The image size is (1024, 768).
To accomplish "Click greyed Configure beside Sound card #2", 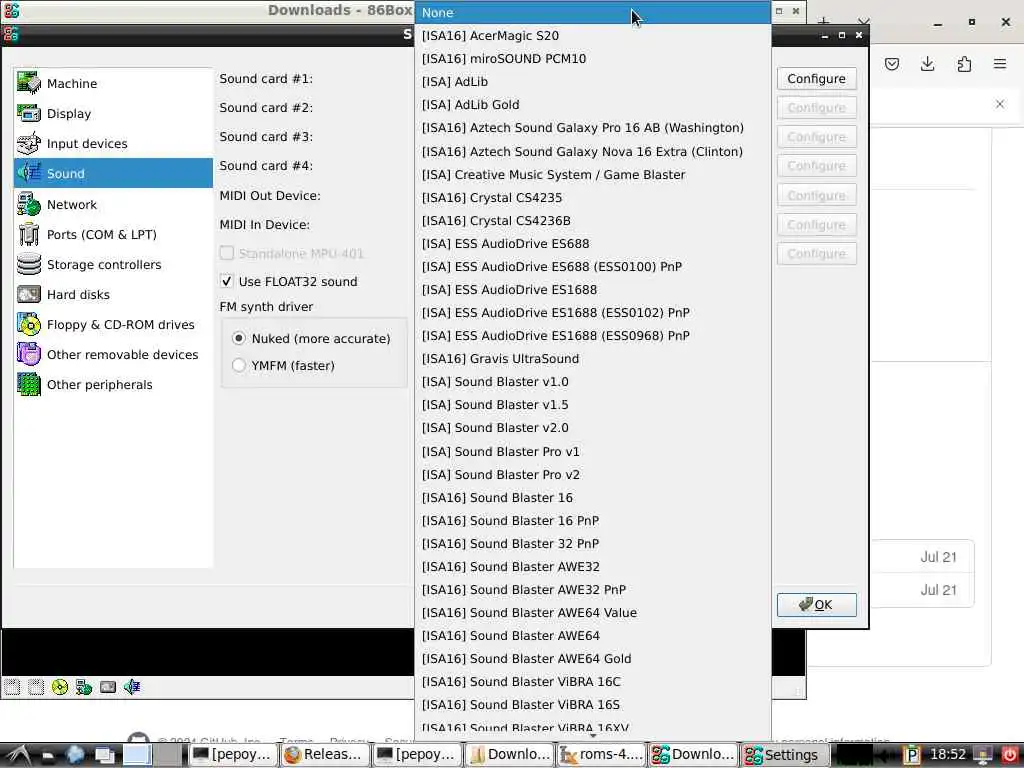I will pos(816,108).
